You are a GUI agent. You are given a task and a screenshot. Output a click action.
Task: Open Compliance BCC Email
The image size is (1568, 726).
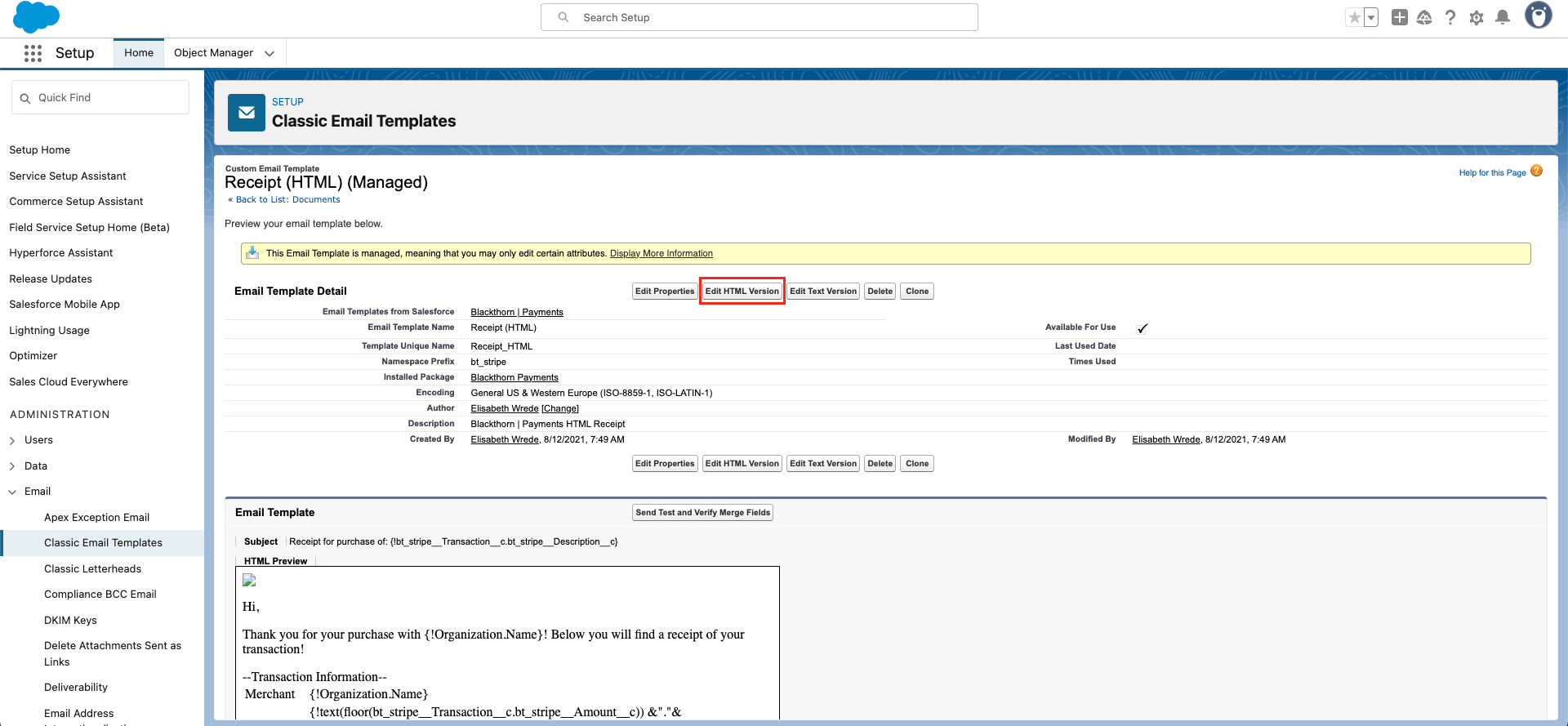(100, 595)
